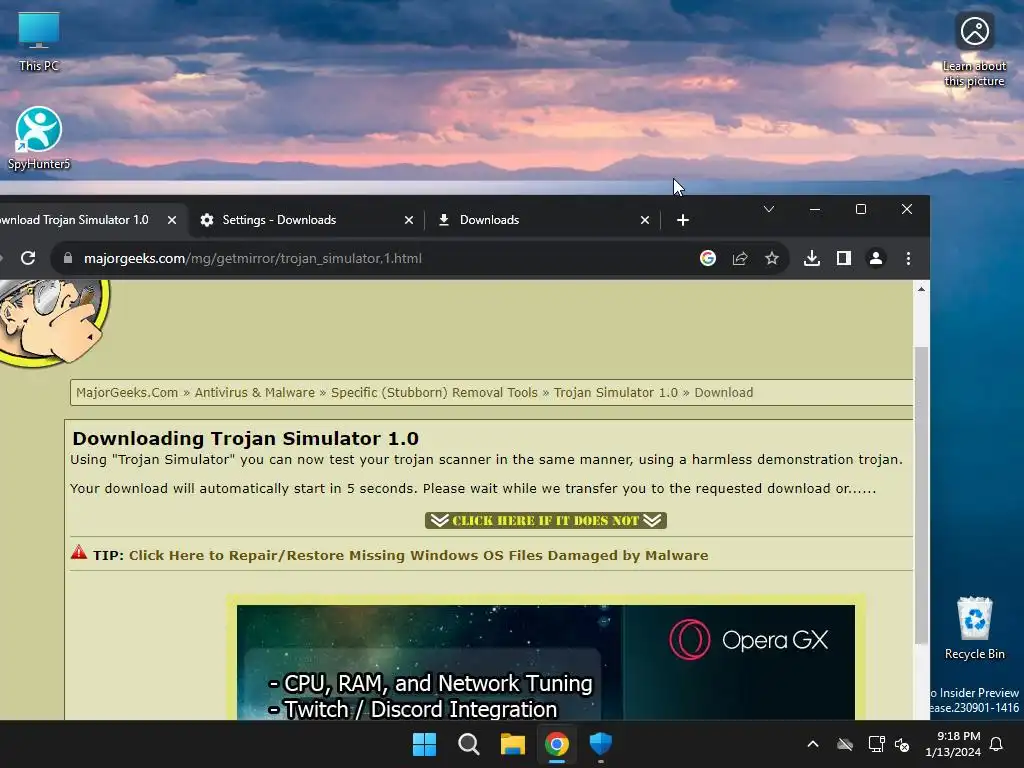
Task: Toggle Chrome side panel icon
Action: pyautogui.click(x=844, y=259)
